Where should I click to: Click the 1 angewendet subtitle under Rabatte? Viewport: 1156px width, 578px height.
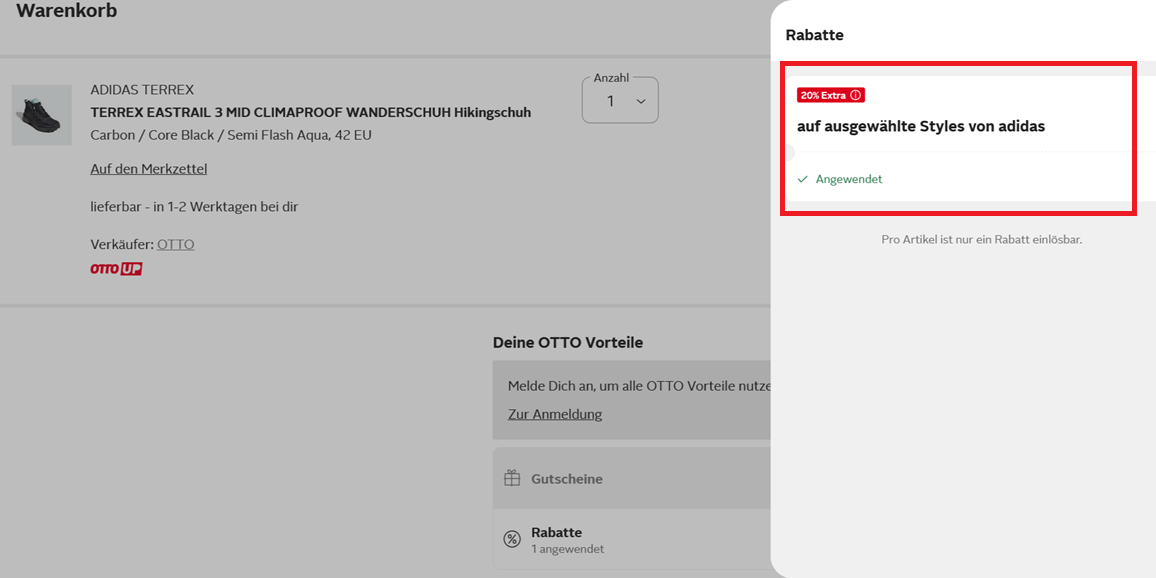click(x=567, y=549)
